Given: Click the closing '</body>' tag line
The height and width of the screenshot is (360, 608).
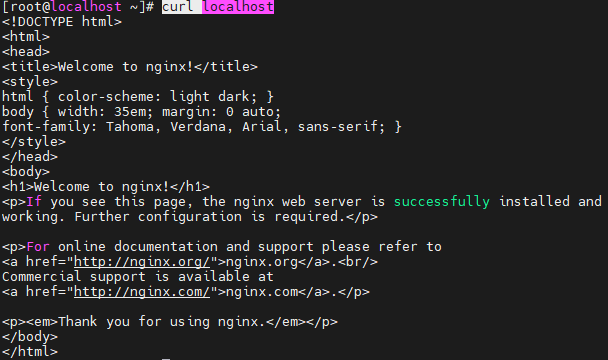Looking at the screenshot, I should pyautogui.click(x=30, y=337).
